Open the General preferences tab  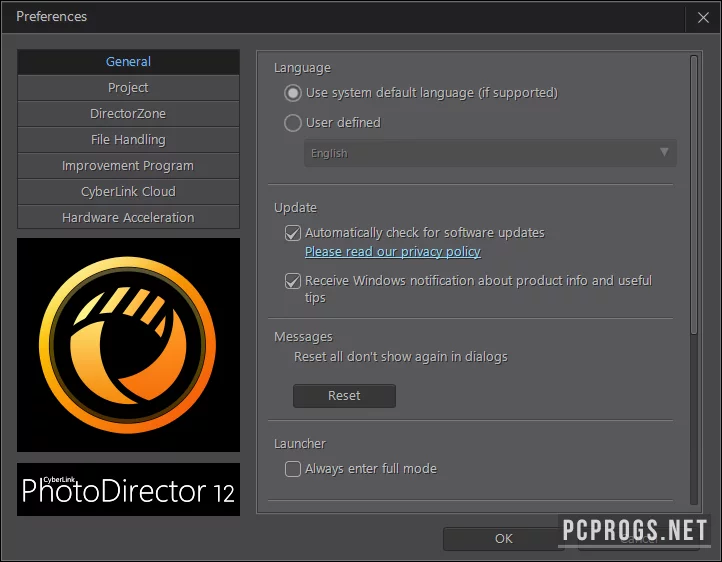point(128,62)
